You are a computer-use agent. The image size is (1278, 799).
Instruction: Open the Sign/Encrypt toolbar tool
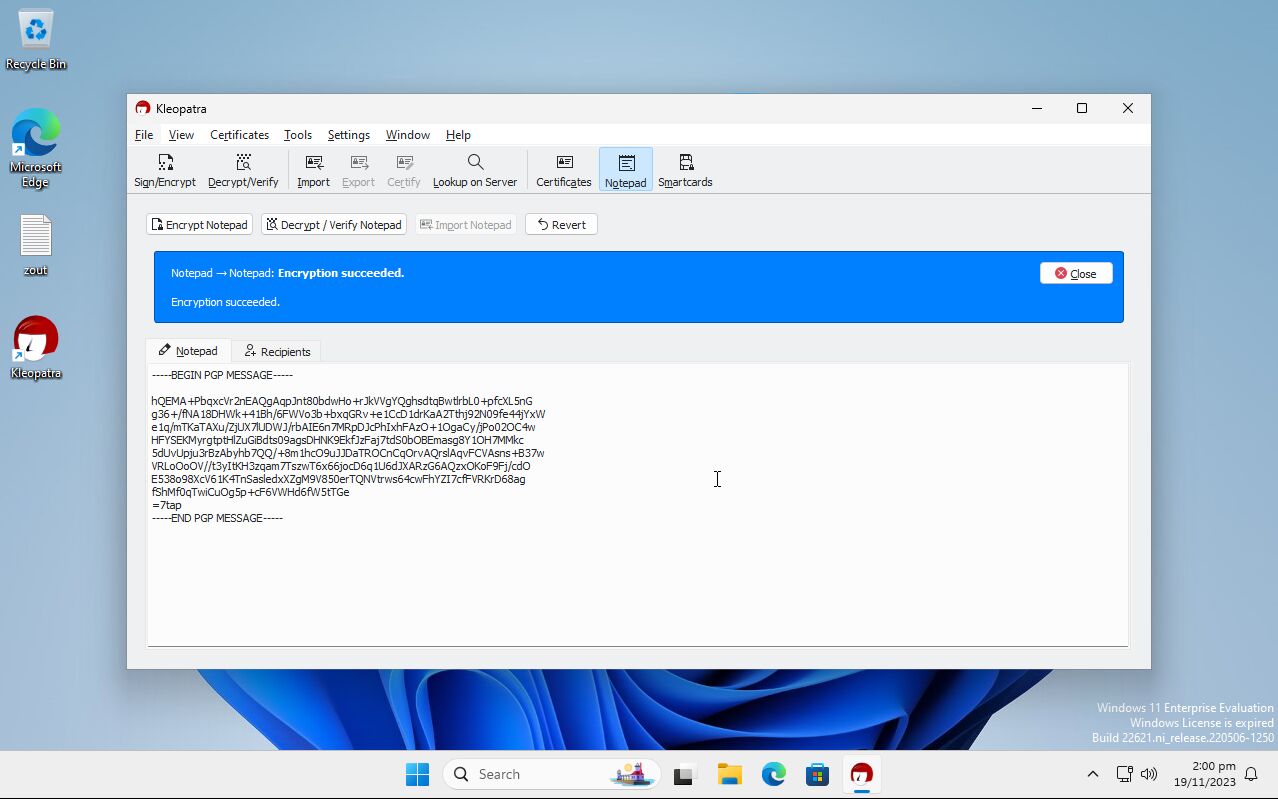[165, 170]
